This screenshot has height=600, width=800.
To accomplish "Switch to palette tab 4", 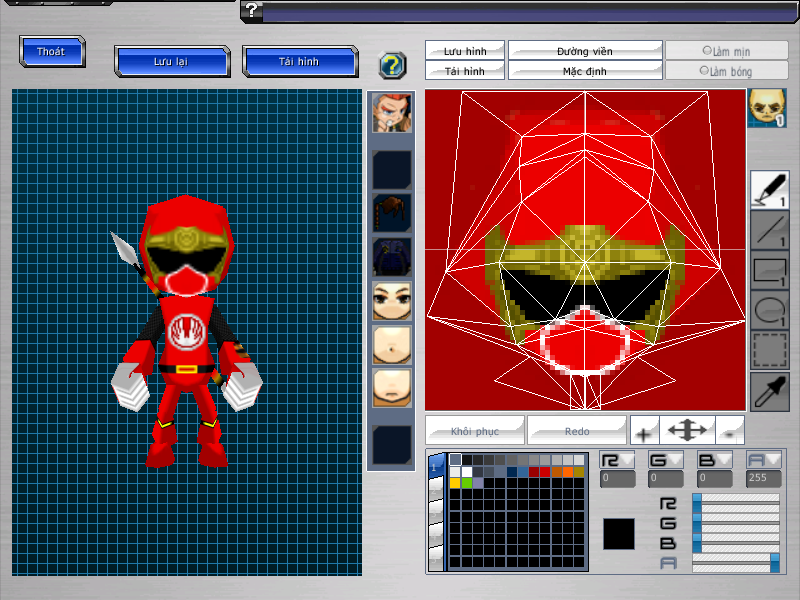I will 436,535.
